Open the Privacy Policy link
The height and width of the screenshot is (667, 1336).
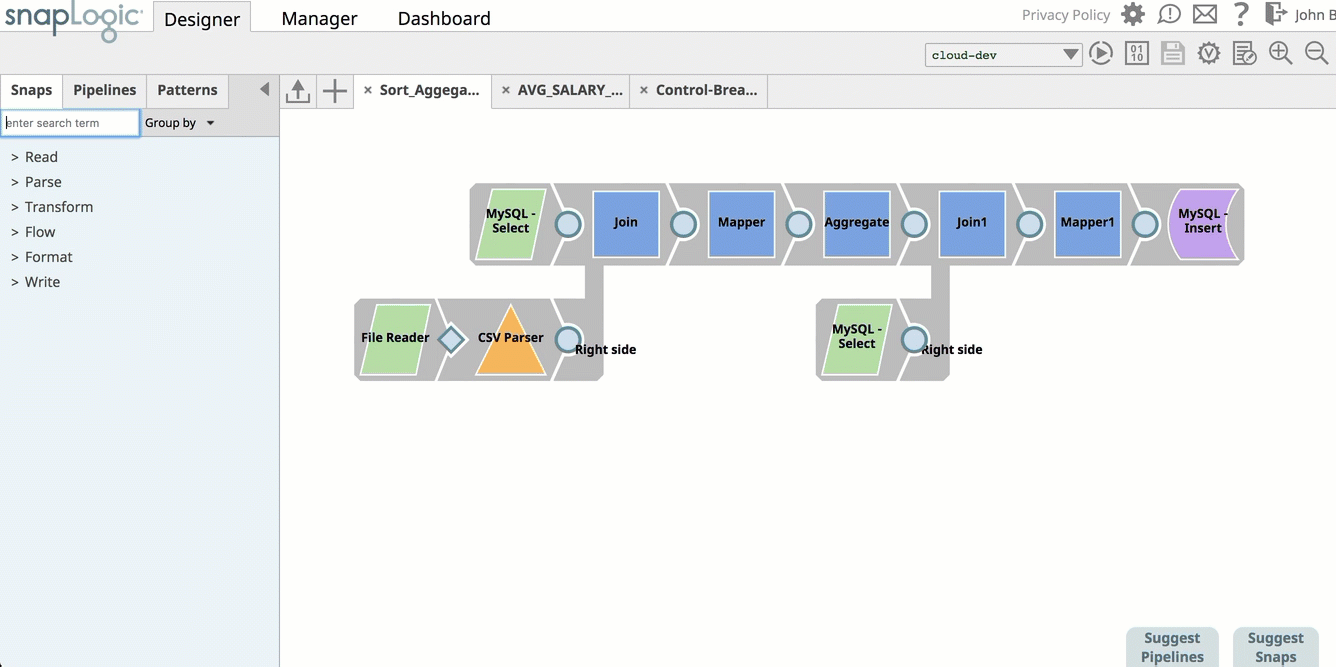pyautogui.click(x=1065, y=15)
